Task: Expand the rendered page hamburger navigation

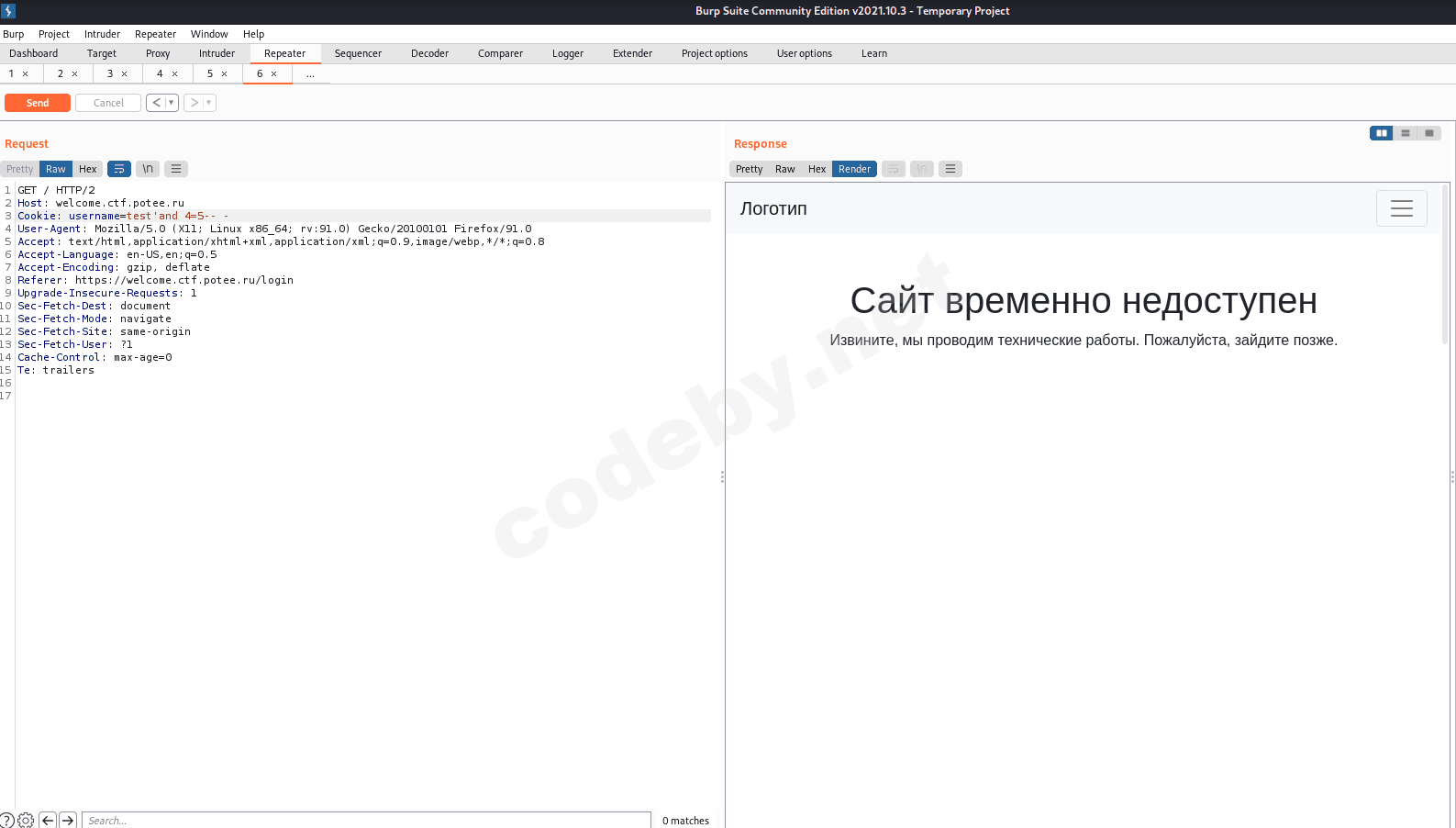Action: 1401,208
